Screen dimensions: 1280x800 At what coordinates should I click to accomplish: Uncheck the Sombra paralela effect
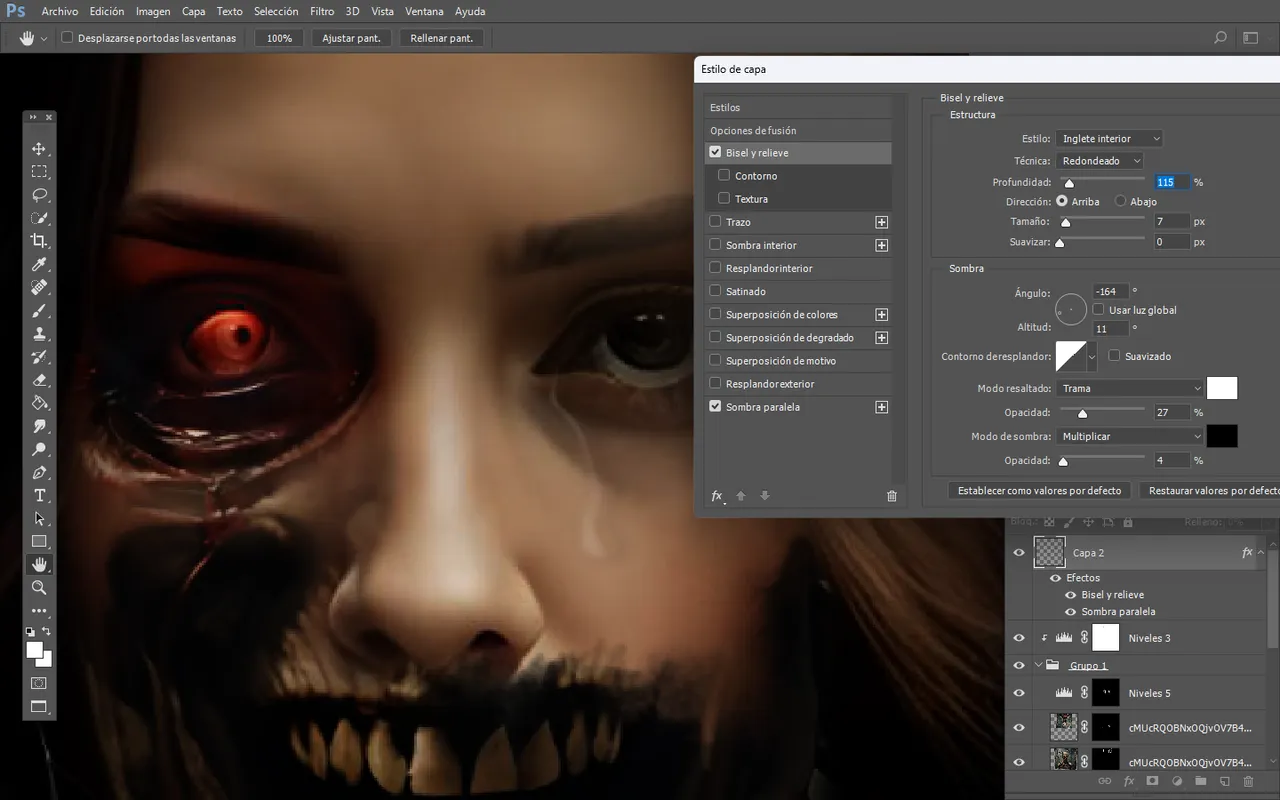click(x=715, y=406)
